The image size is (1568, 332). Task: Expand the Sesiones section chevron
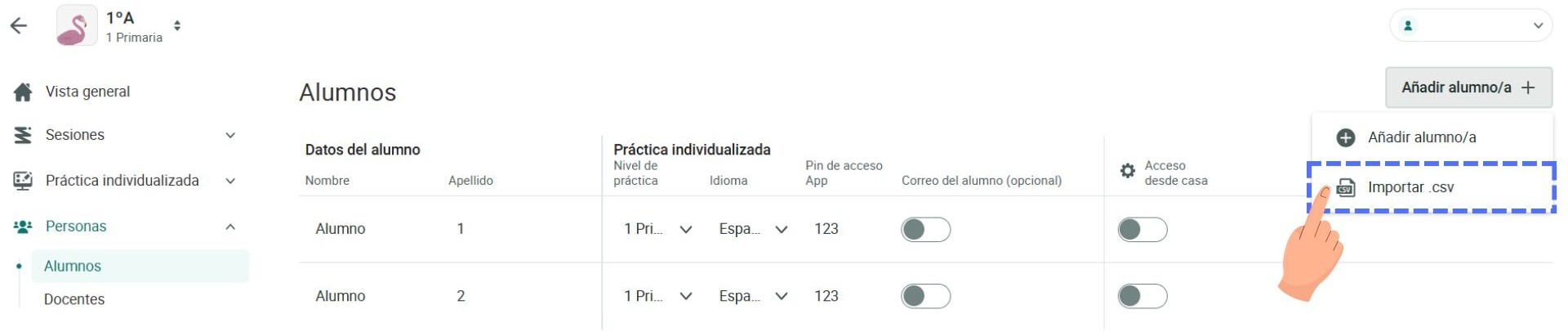click(x=230, y=136)
